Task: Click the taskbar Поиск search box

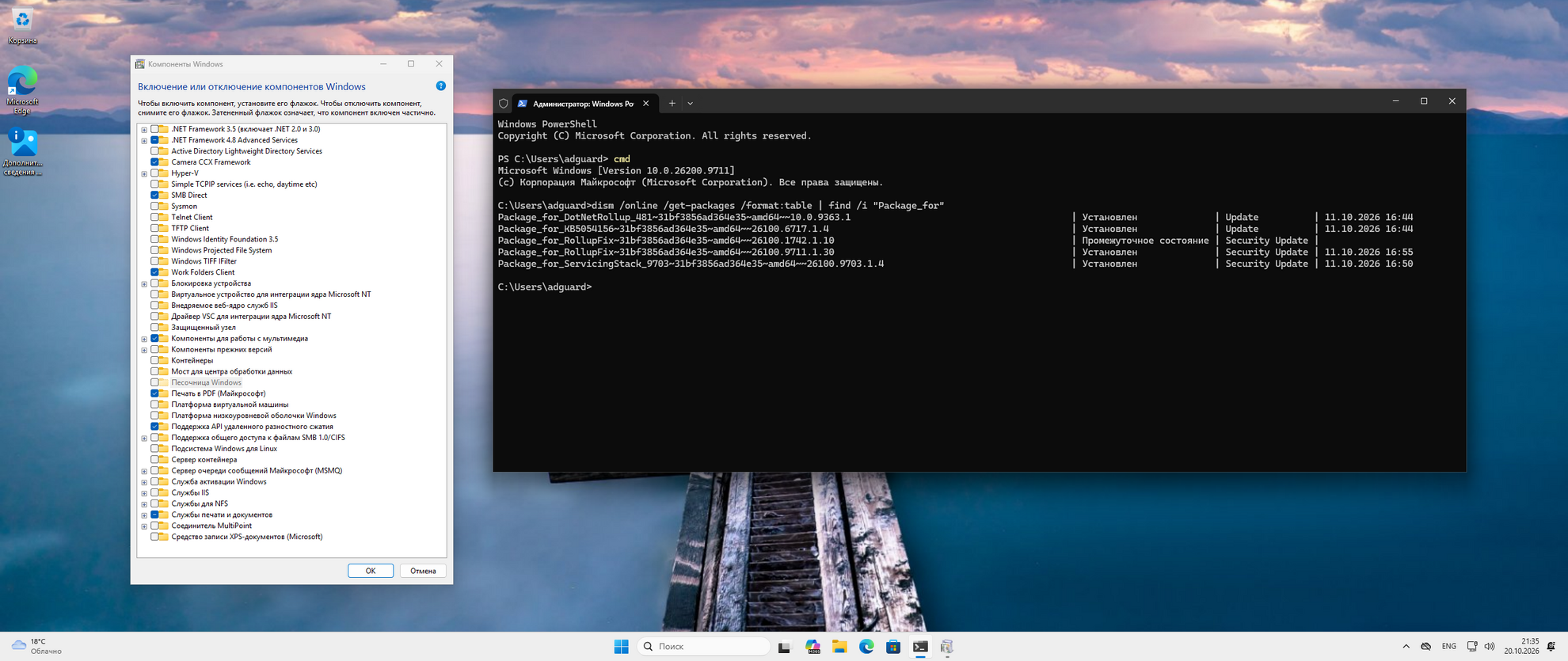Action: point(703,647)
